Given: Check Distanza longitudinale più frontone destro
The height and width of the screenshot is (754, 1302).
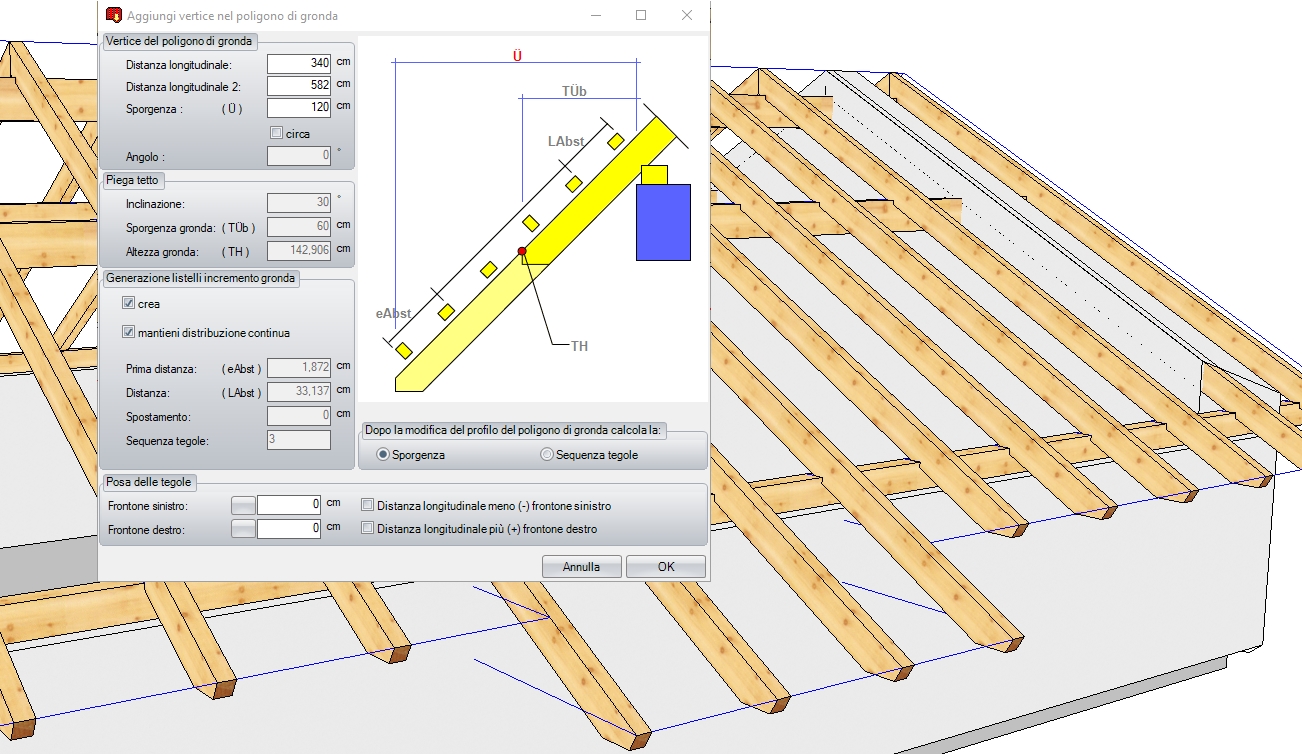Looking at the screenshot, I should 368,528.
